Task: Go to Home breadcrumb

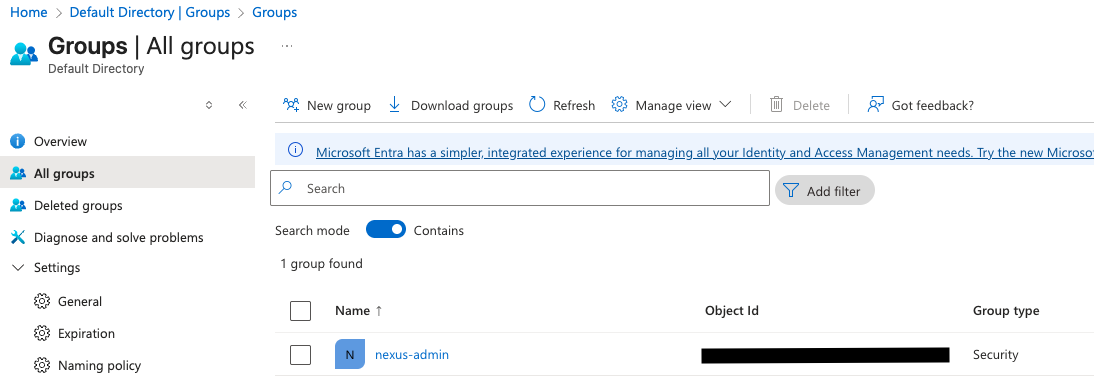Action: pos(29,13)
